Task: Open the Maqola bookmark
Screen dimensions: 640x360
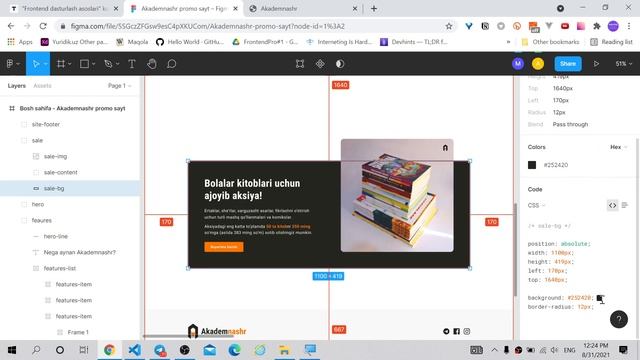Action: coord(132,42)
